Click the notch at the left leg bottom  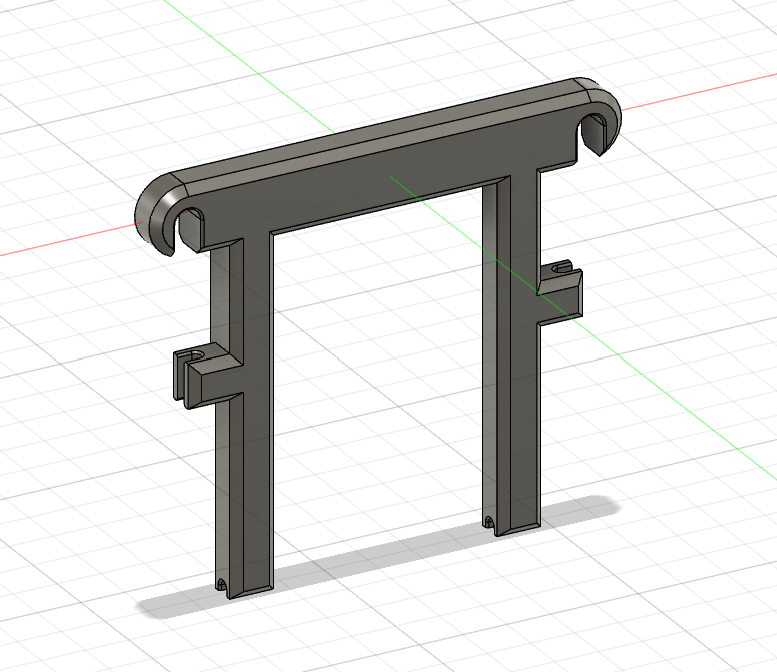(221, 583)
